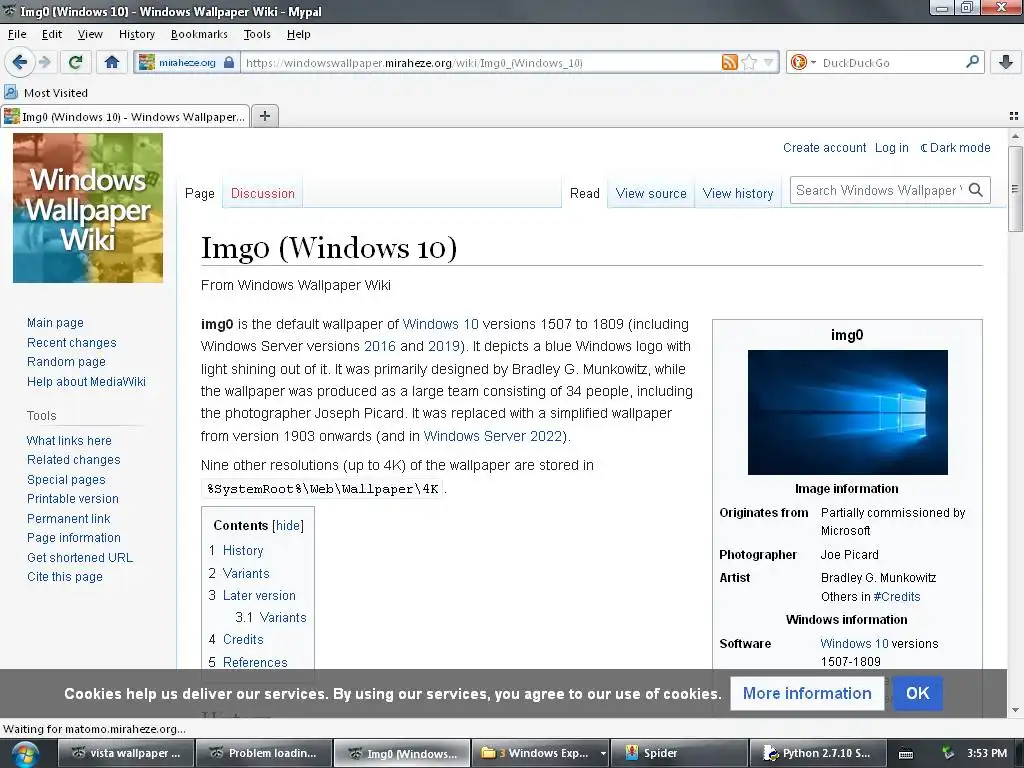This screenshot has height=768, width=1024.
Task: Click Create account link
Action: tap(824, 148)
